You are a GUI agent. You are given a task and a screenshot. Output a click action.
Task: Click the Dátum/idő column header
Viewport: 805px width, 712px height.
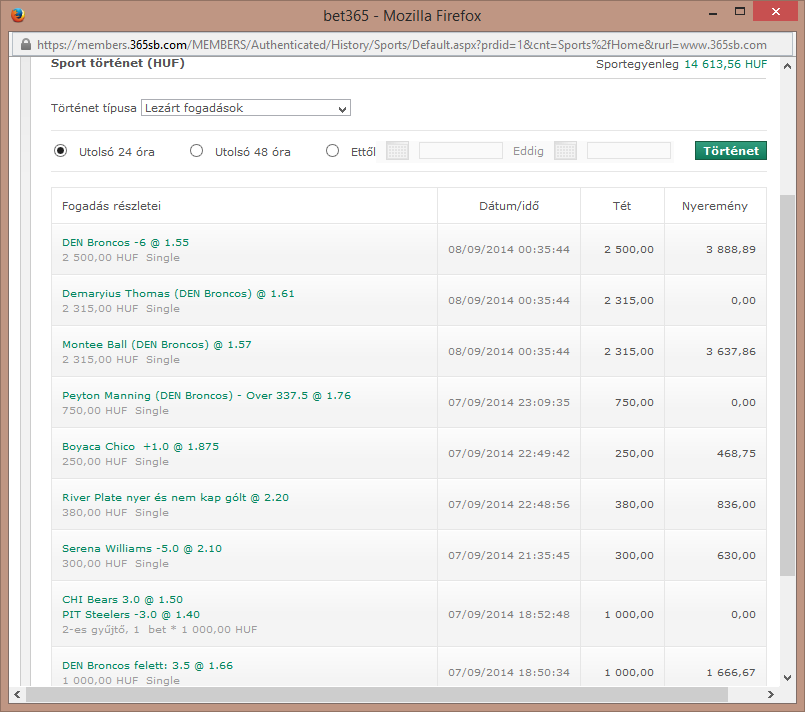(x=509, y=206)
